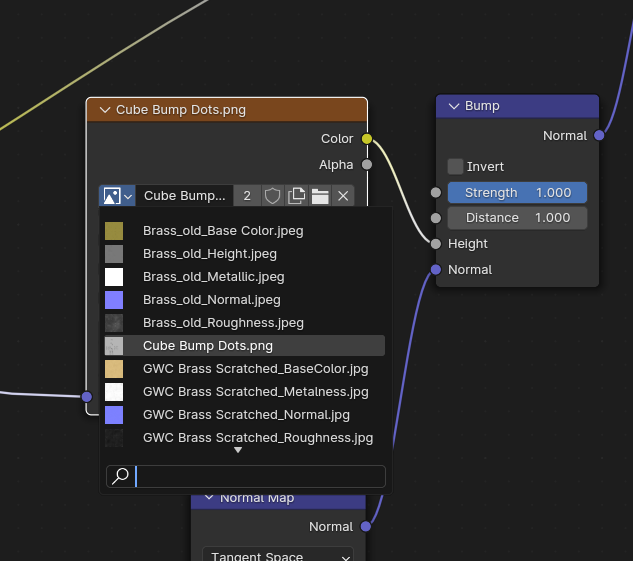Select Brass_old_Base Color.jpeg from list

245,231
